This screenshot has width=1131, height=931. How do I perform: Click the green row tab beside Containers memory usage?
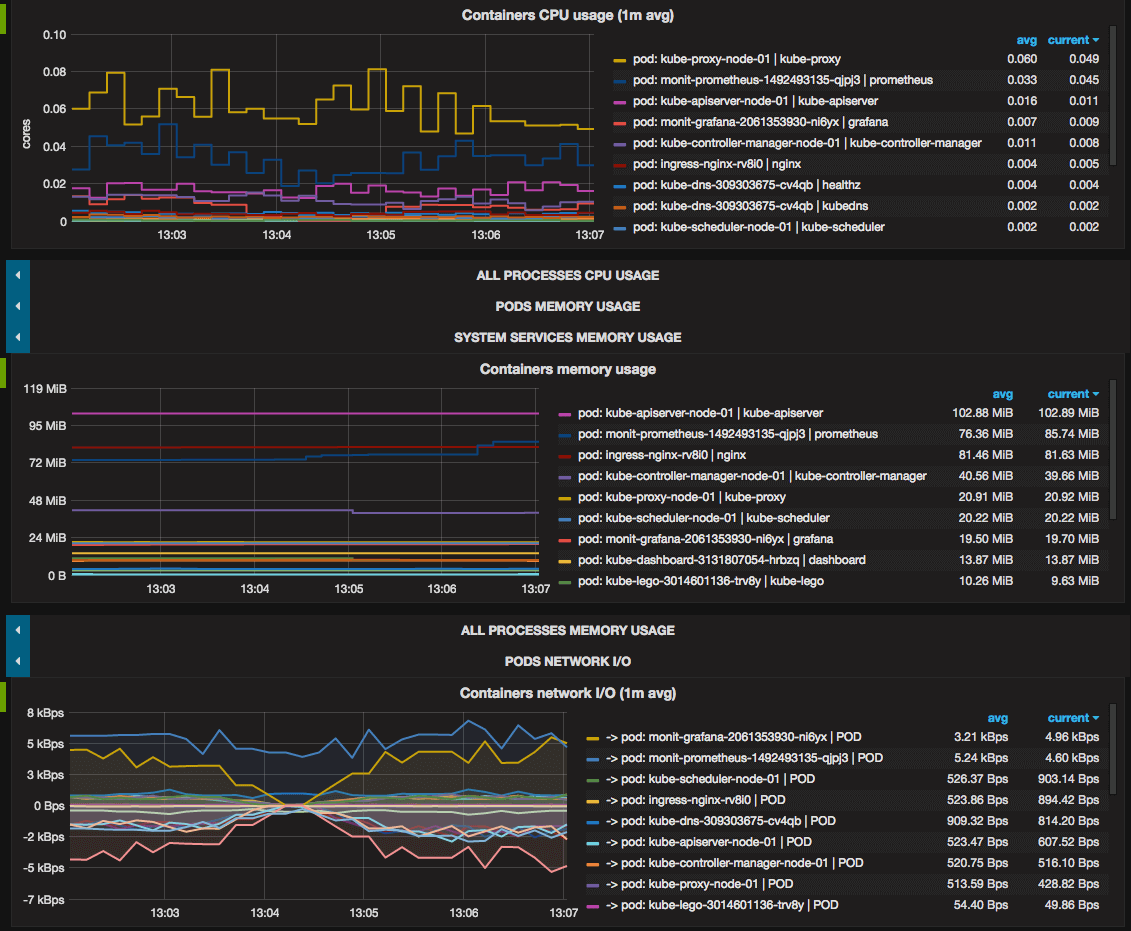click(x=3, y=372)
